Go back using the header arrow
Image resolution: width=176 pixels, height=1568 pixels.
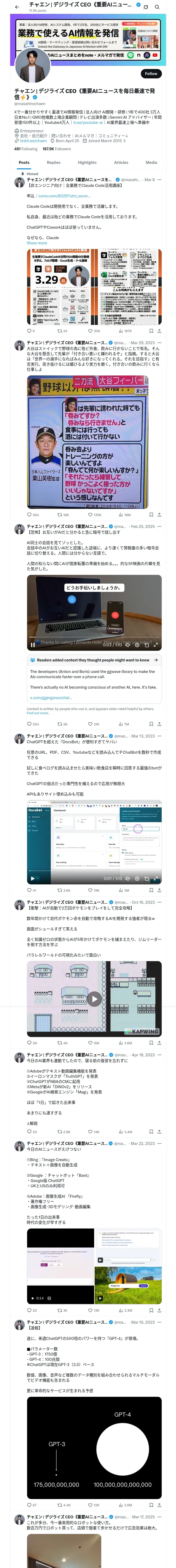coord(16,7)
